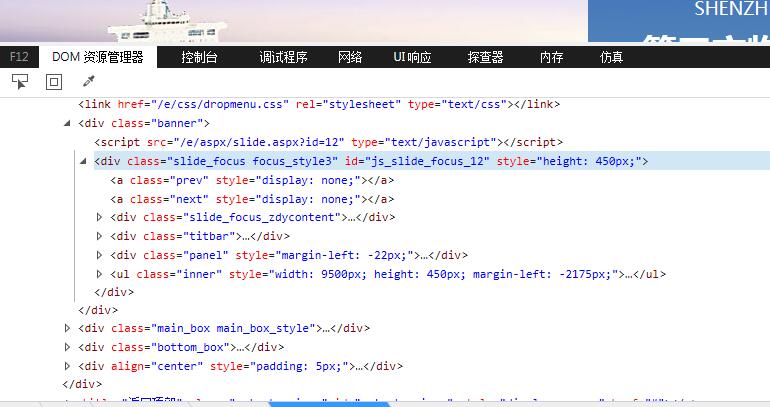The image size is (770, 407).
Task: Pick the color picker eyedropper tool
Action: [87, 81]
